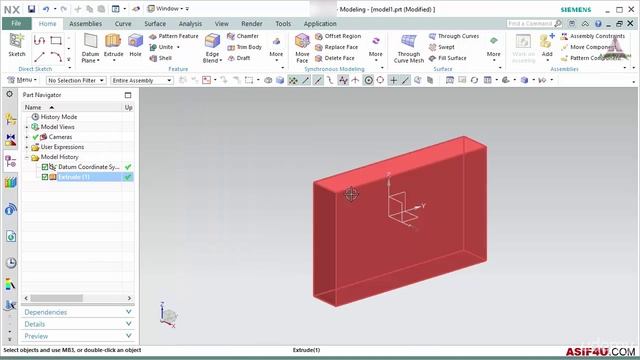Toggle Datum Coordinate System checkbox
This screenshot has width=640, height=360.
click(x=45, y=167)
